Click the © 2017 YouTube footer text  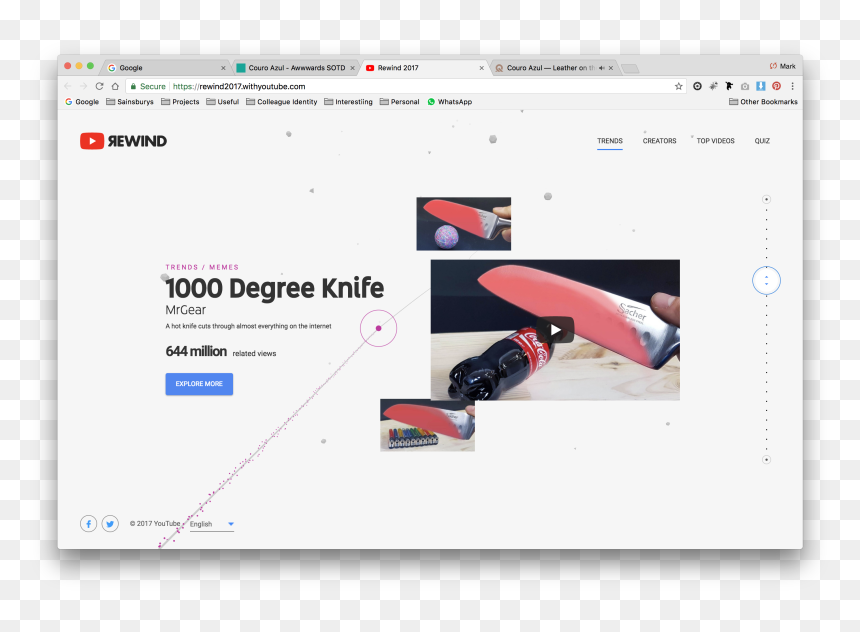(155, 524)
